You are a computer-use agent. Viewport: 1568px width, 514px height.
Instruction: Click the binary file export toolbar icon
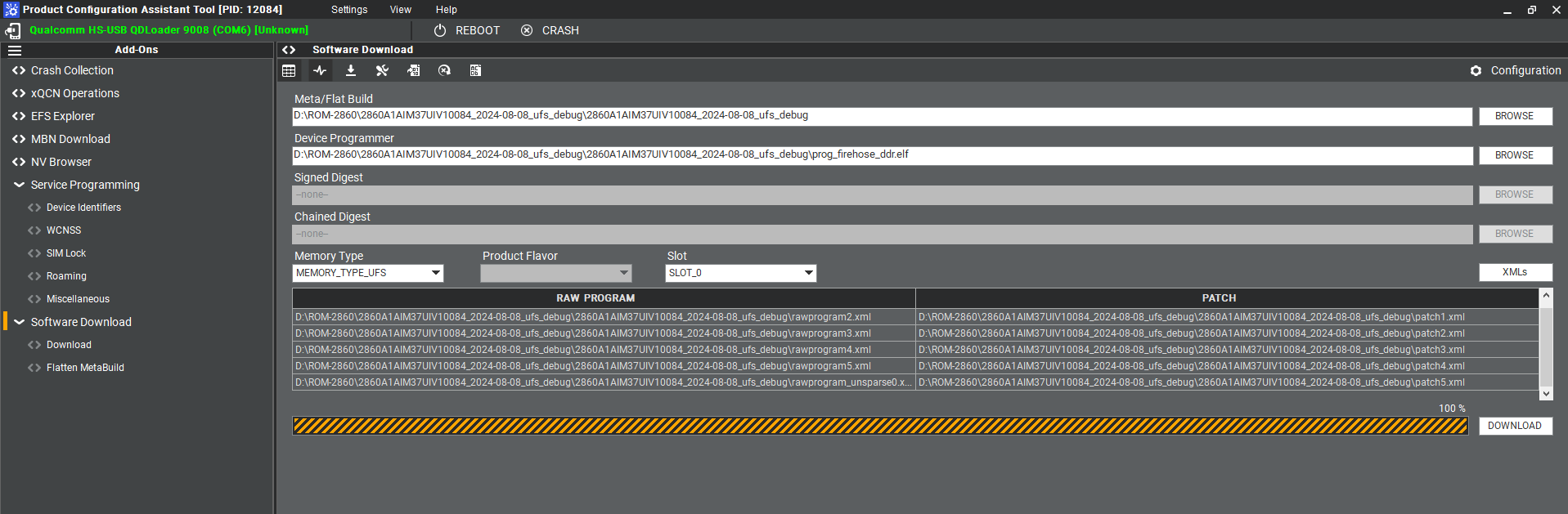(x=414, y=71)
